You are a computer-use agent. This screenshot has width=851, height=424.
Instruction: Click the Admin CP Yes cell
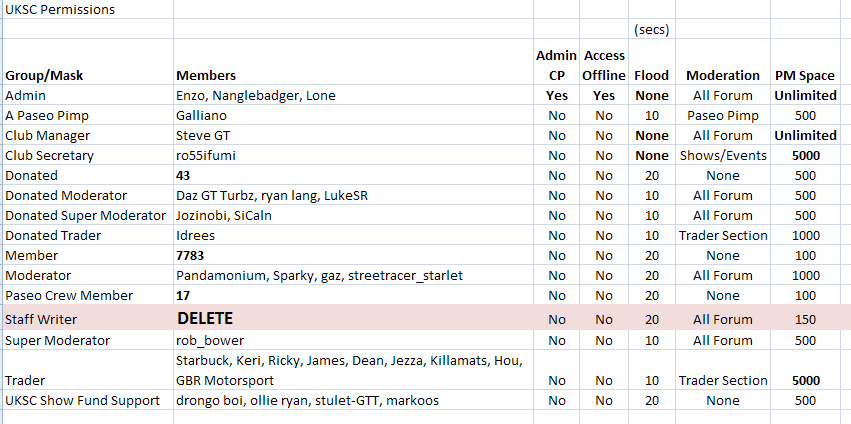(557, 96)
